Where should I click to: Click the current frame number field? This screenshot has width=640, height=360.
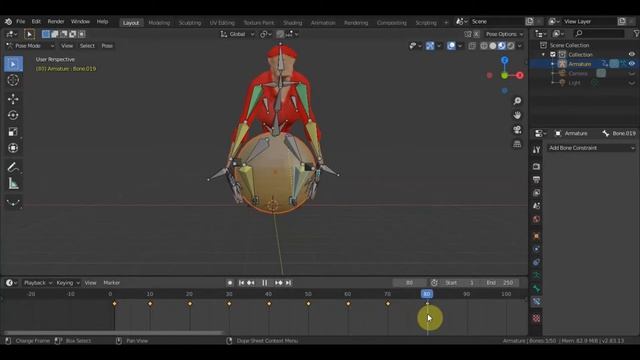click(409, 282)
